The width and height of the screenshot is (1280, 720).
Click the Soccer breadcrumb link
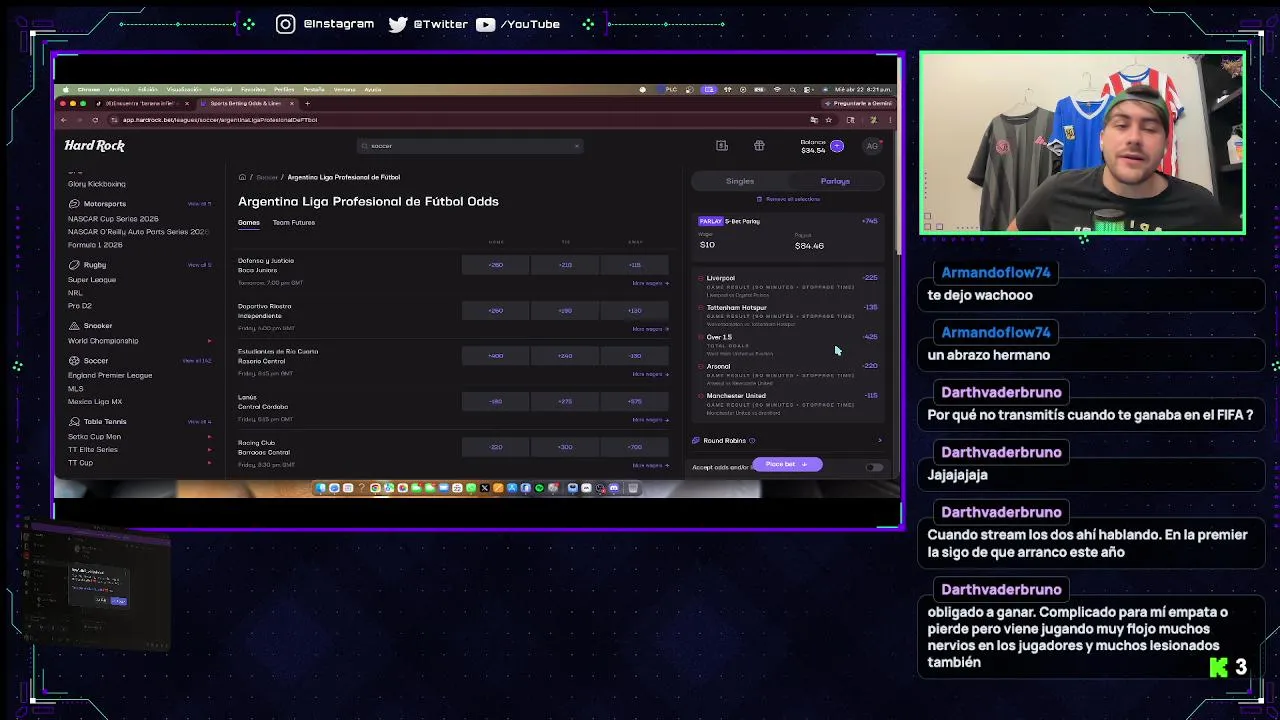coord(267,177)
